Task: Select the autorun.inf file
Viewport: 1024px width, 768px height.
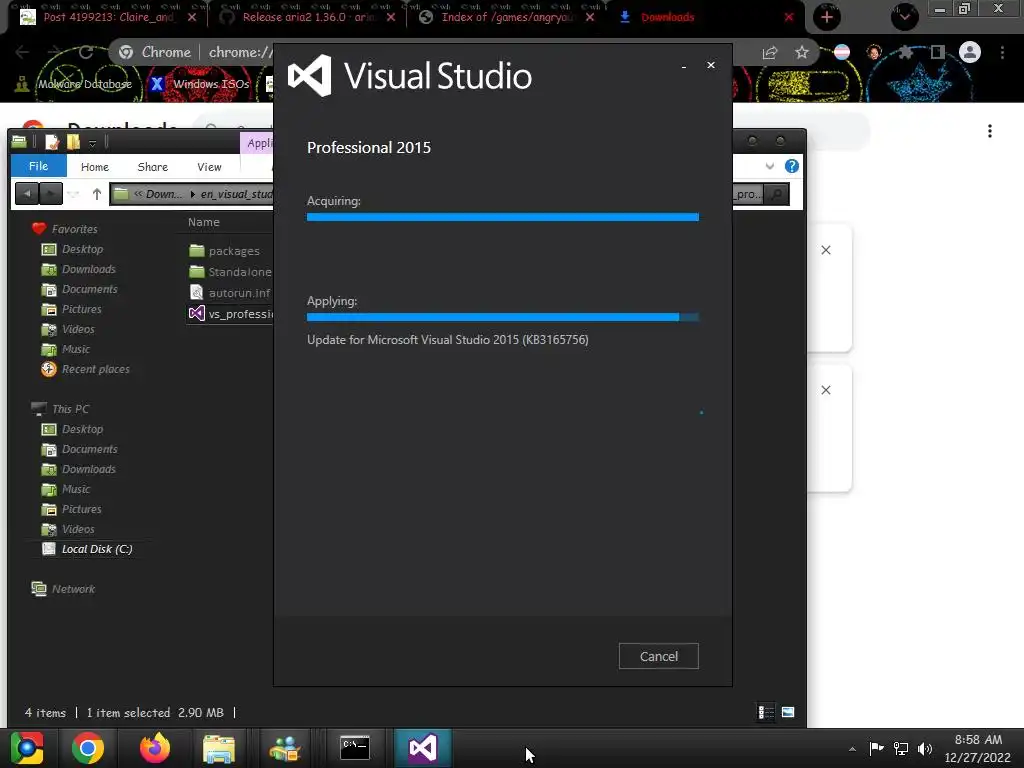Action: [x=230, y=293]
